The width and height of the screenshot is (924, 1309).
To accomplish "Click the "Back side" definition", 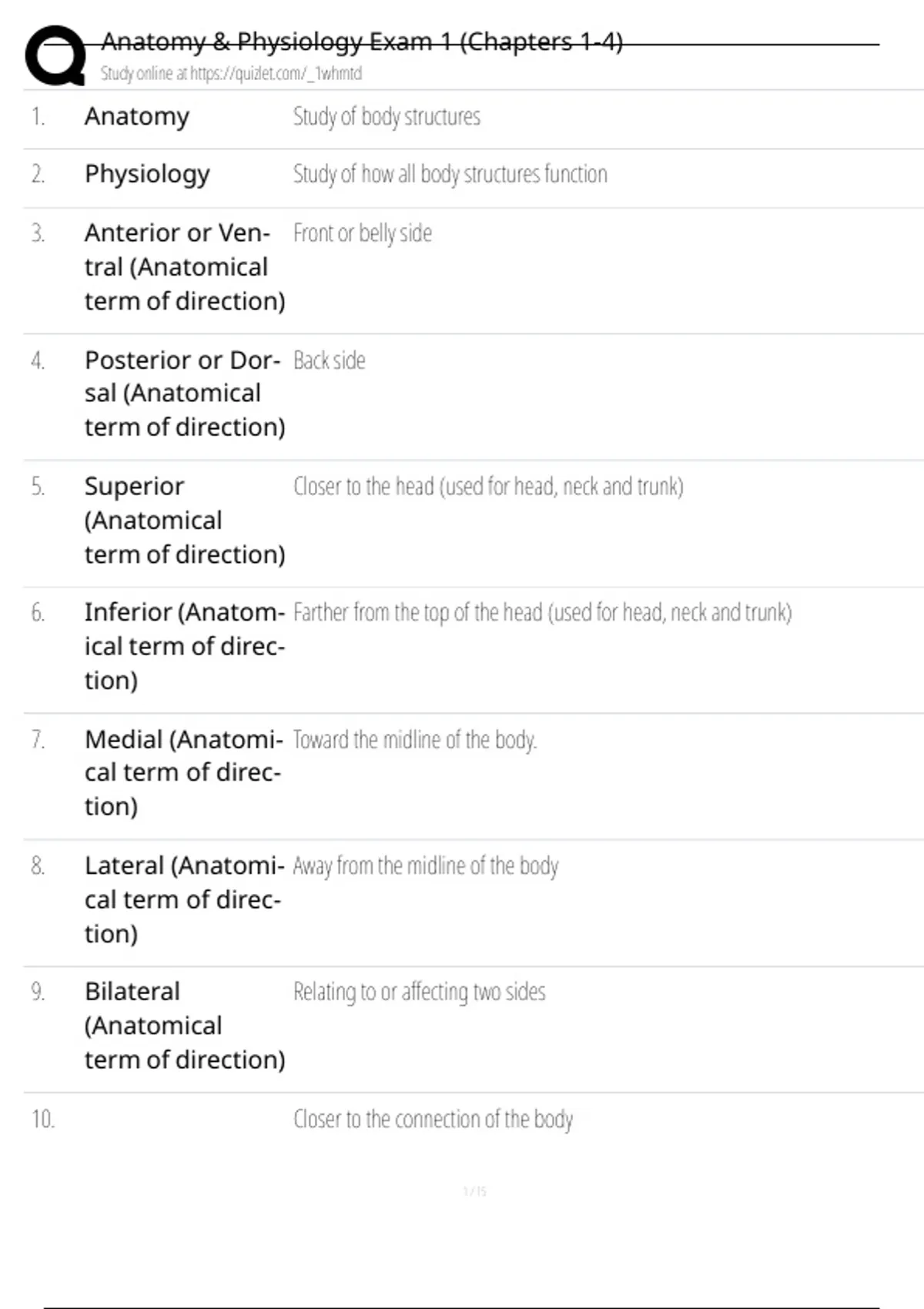I will [330, 360].
